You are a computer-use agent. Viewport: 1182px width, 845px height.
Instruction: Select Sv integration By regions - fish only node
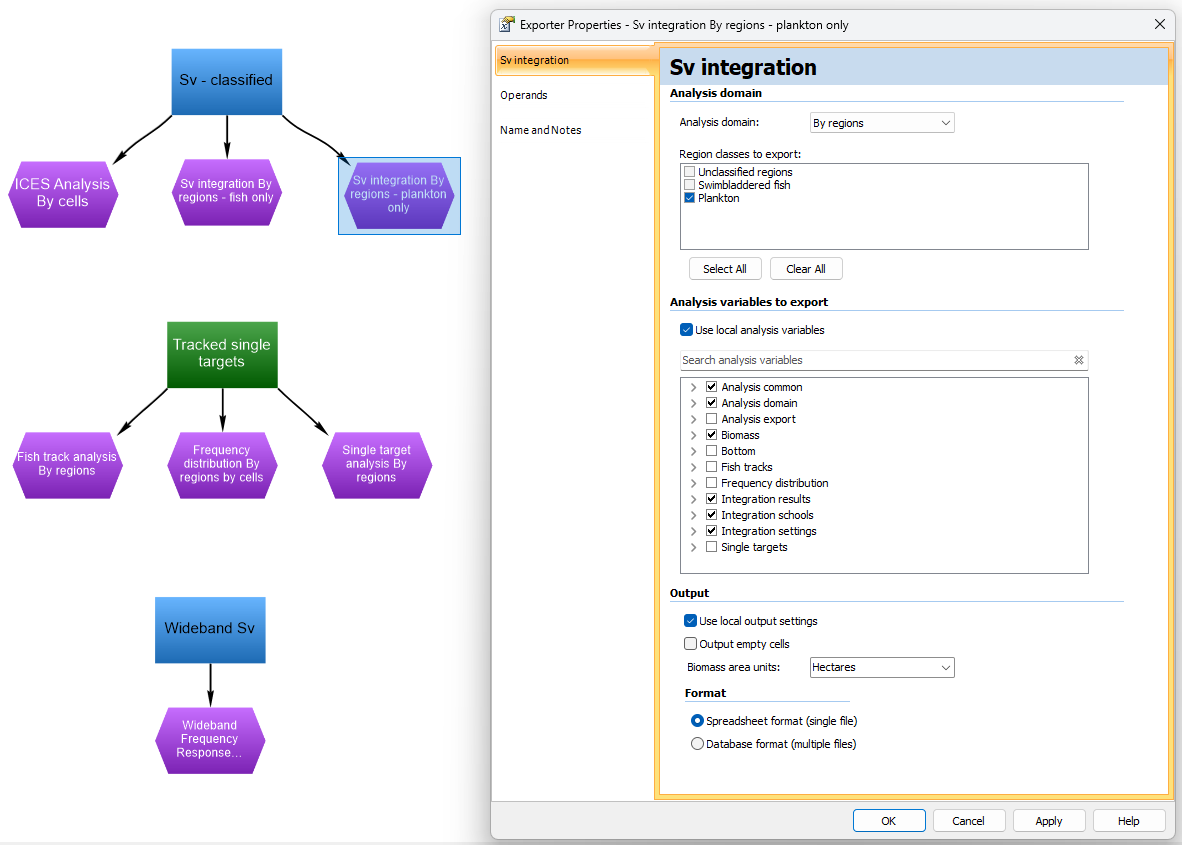point(226,191)
